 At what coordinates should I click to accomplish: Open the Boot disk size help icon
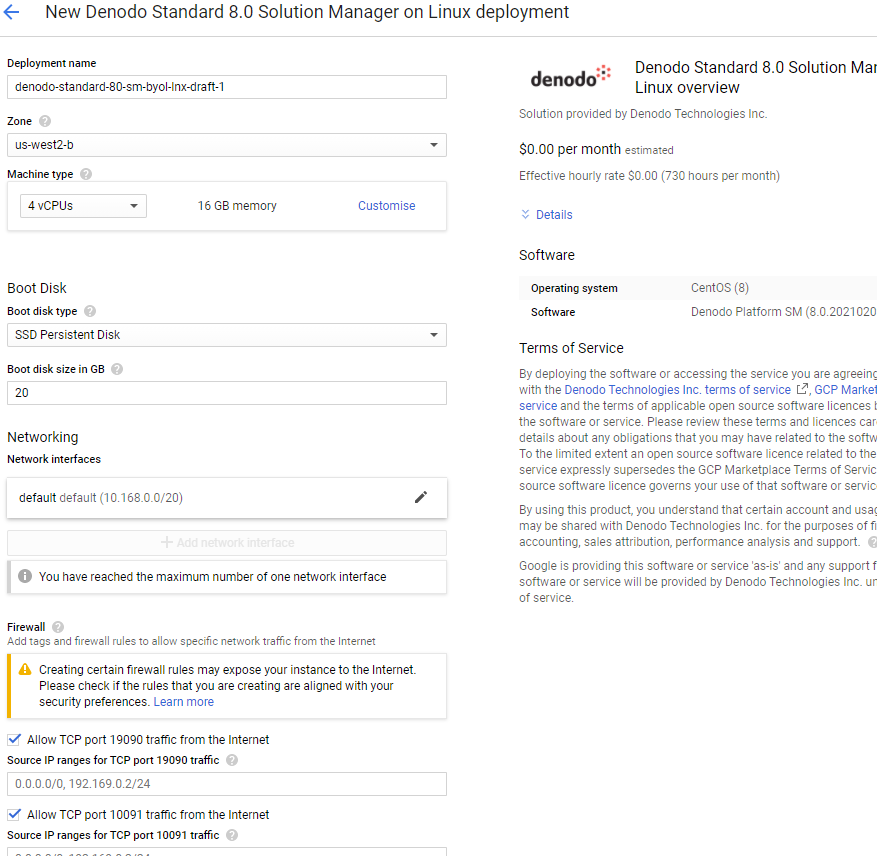pyautogui.click(x=116, y=369)
